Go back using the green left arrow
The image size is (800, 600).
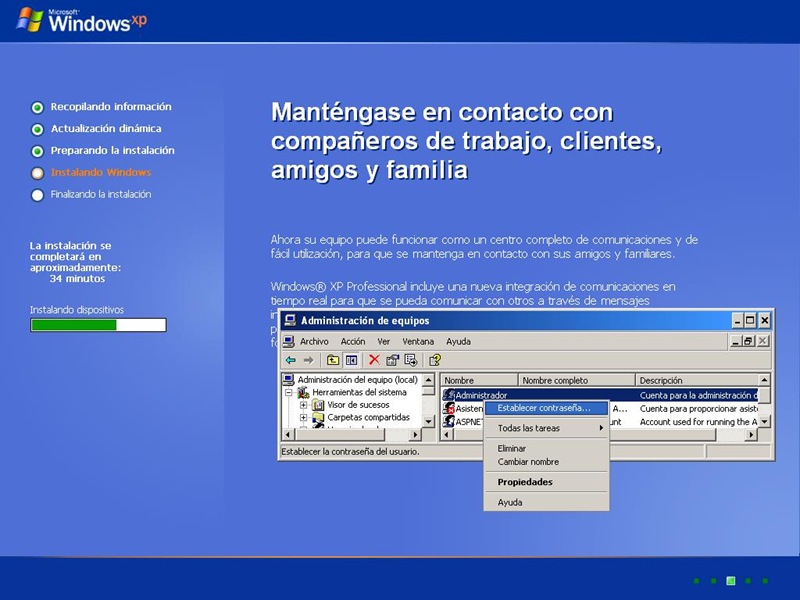tap(291, 360)
